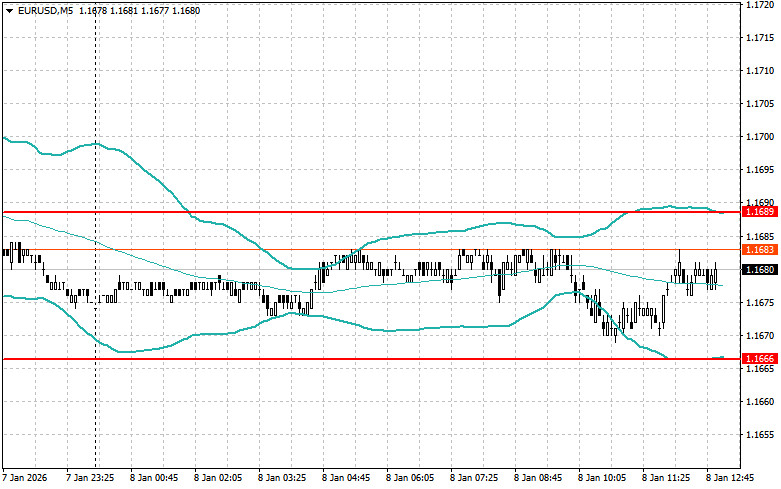Click the 8 Jan 02:05 time label
The height and width of the screenshot is (489, 781).
pos(218,478)
